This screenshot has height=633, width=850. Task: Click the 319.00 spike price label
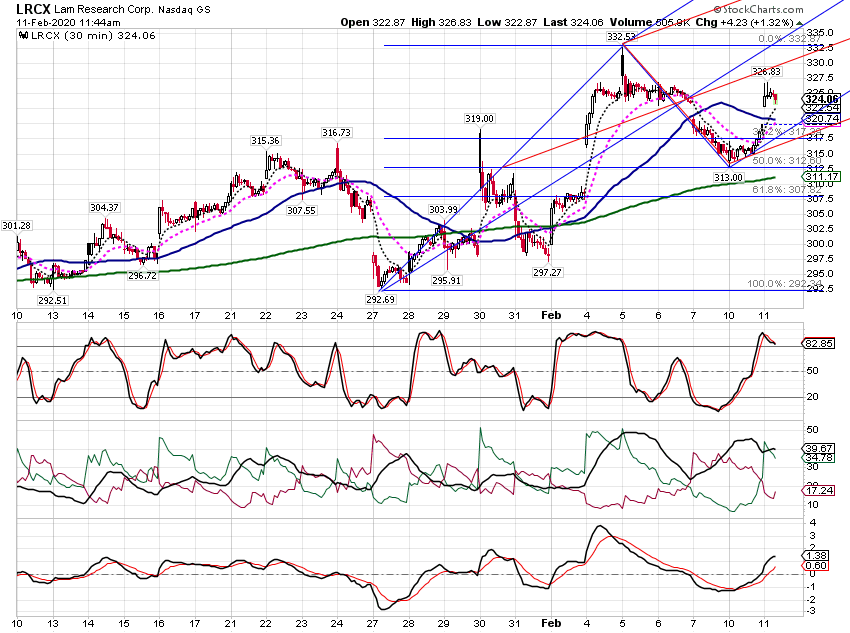(x=479, y=119)
